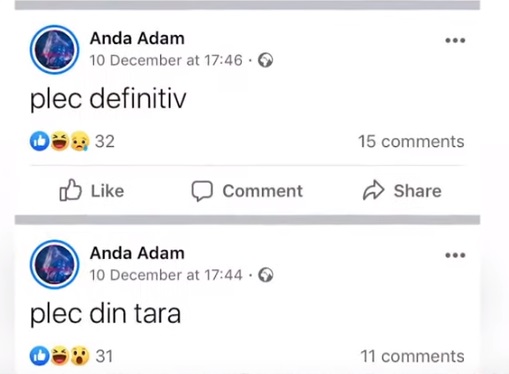
Task: Click the public globe icon beside 17:46
Action: coord(266,60)
